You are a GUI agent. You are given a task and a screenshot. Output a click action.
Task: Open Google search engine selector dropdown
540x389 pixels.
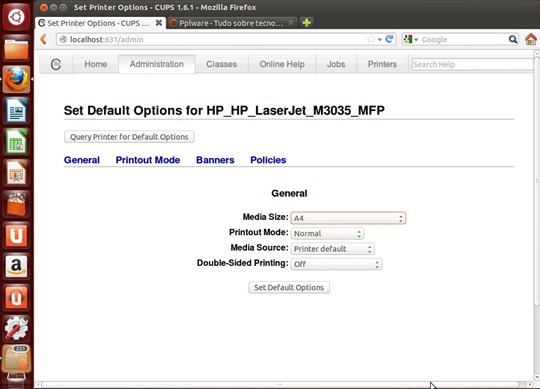(411, 39)
